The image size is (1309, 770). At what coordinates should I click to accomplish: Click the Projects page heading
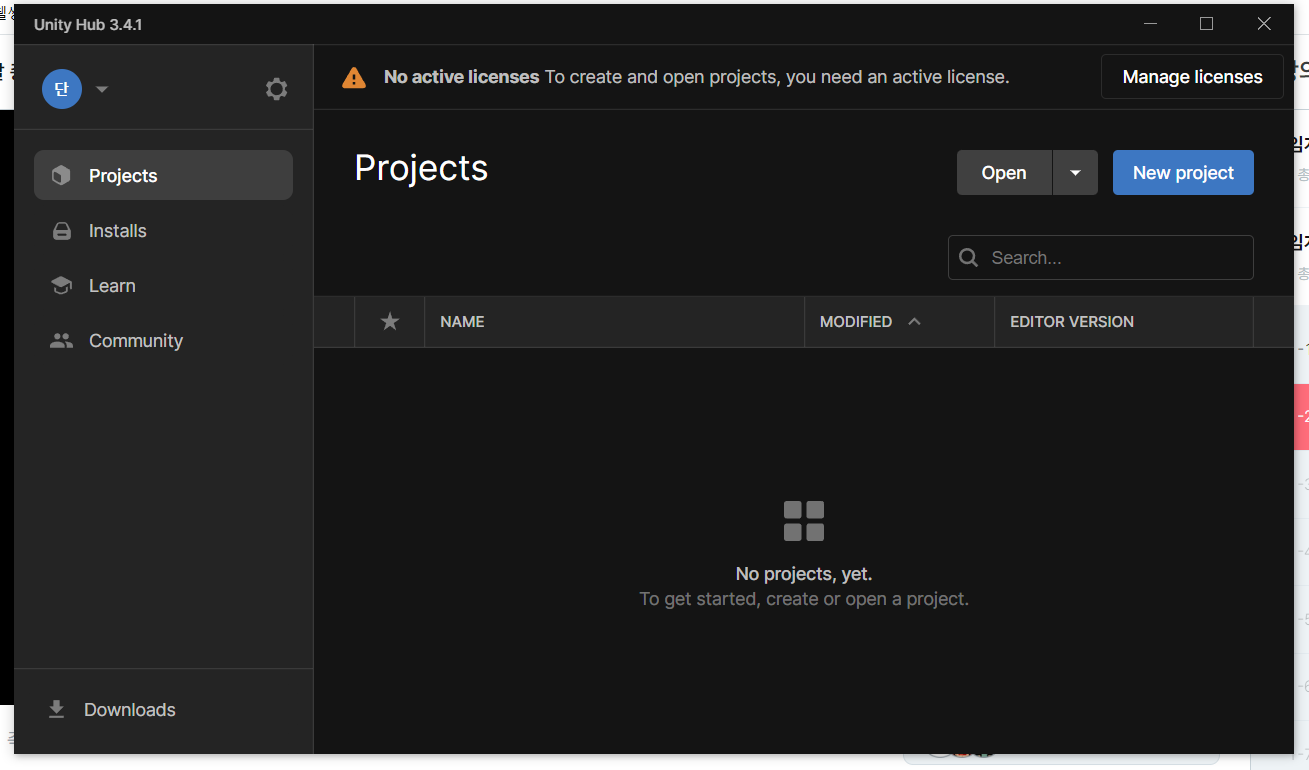[x=421, y=168]
